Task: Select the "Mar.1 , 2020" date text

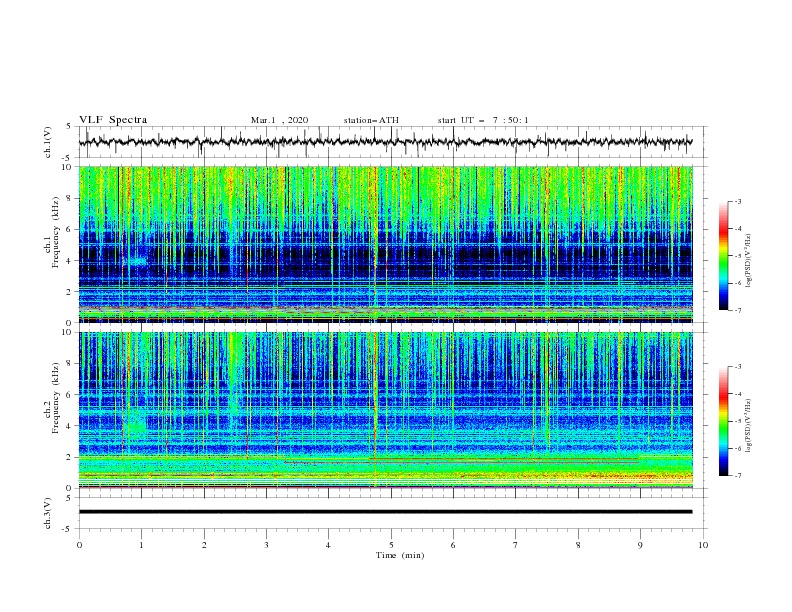Action: (279, 120)
